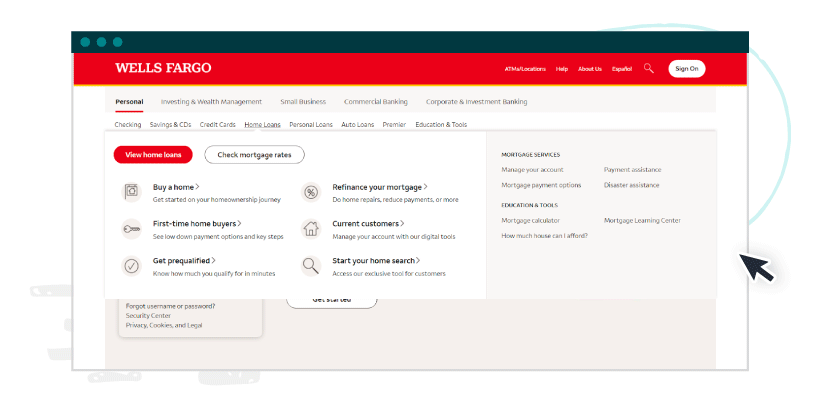The image size is (820, 404).
Task: Click the View home loans button
Action: pos(153,155)
